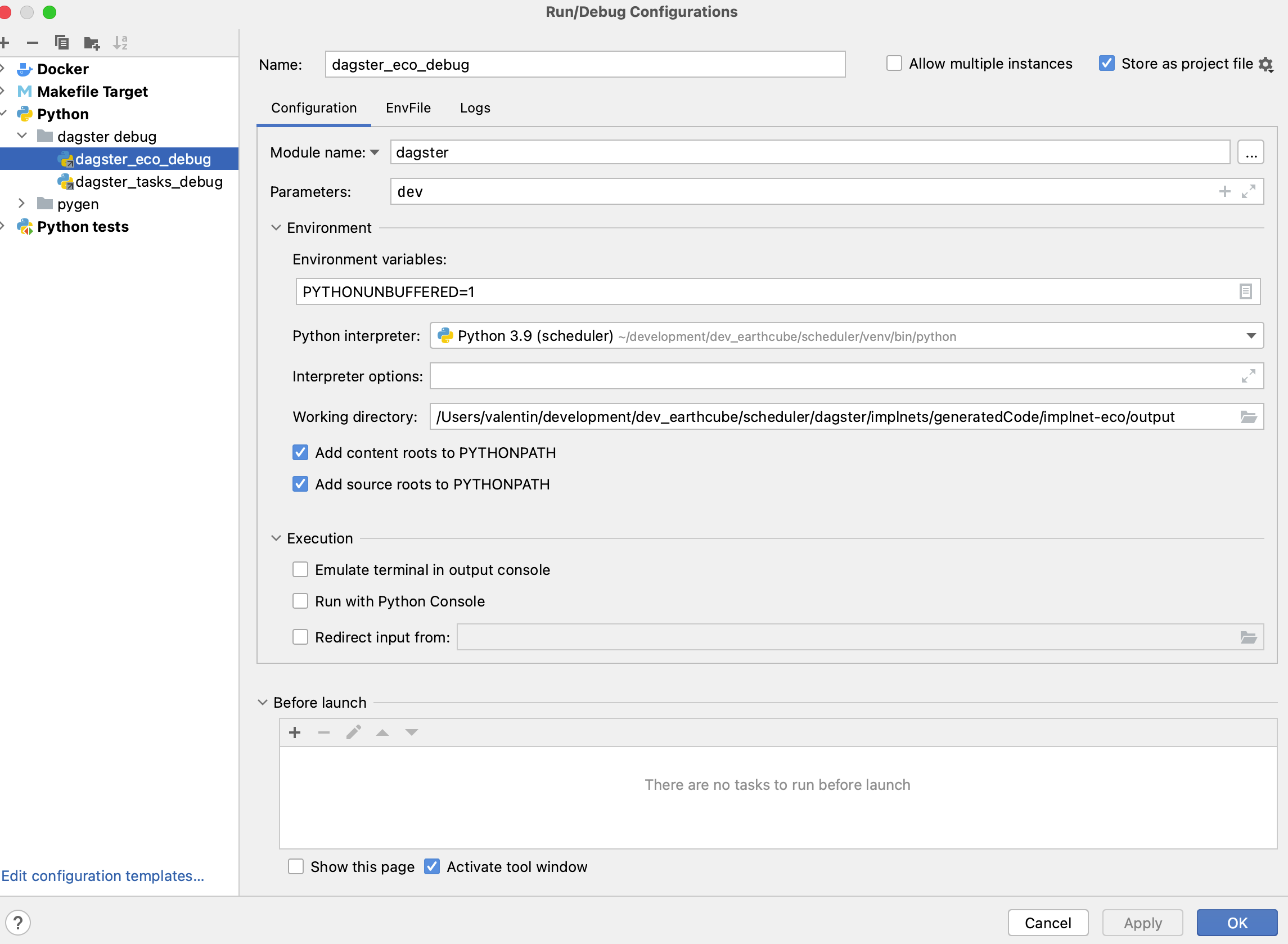1288x944 pixels.
Task: Browse for redirect input file icon
Action: pos(1249,637)
